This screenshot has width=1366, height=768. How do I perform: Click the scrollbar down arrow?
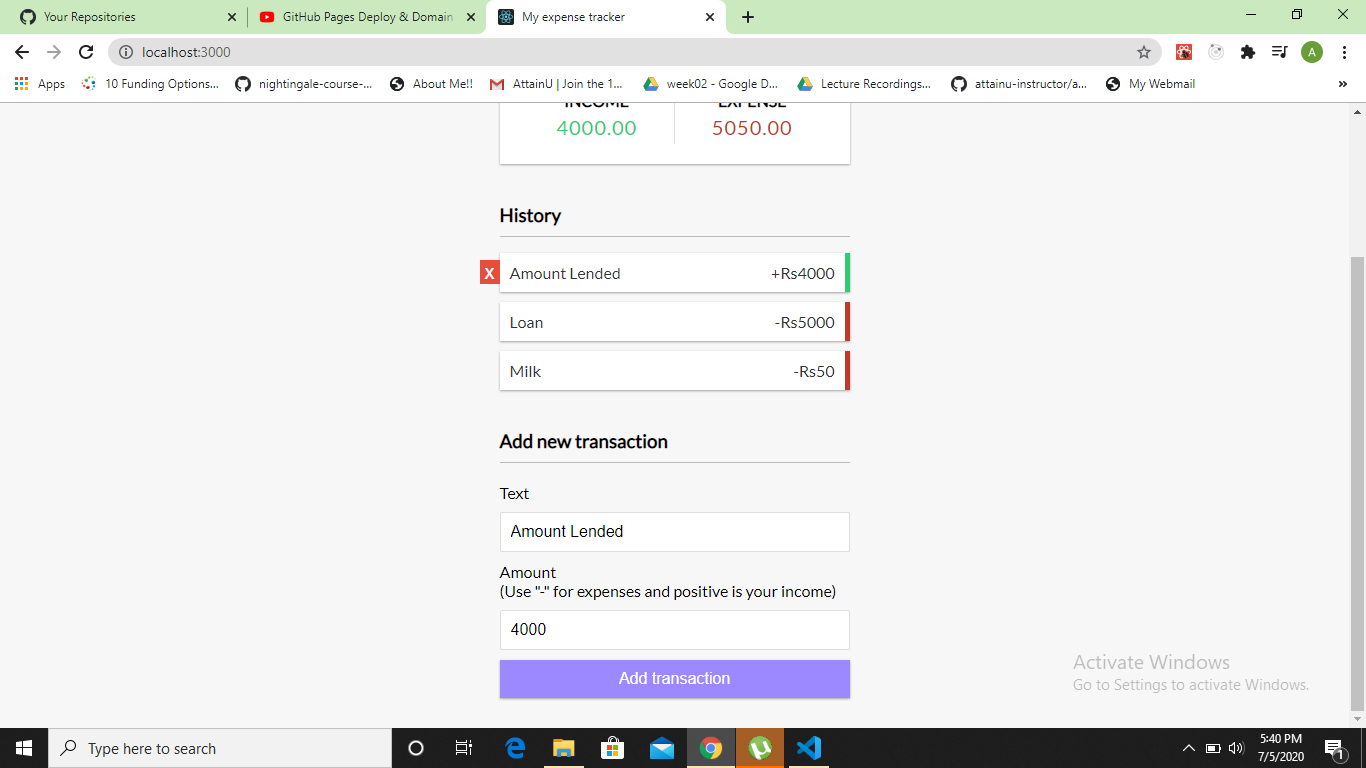click(x=1357, y=719)
